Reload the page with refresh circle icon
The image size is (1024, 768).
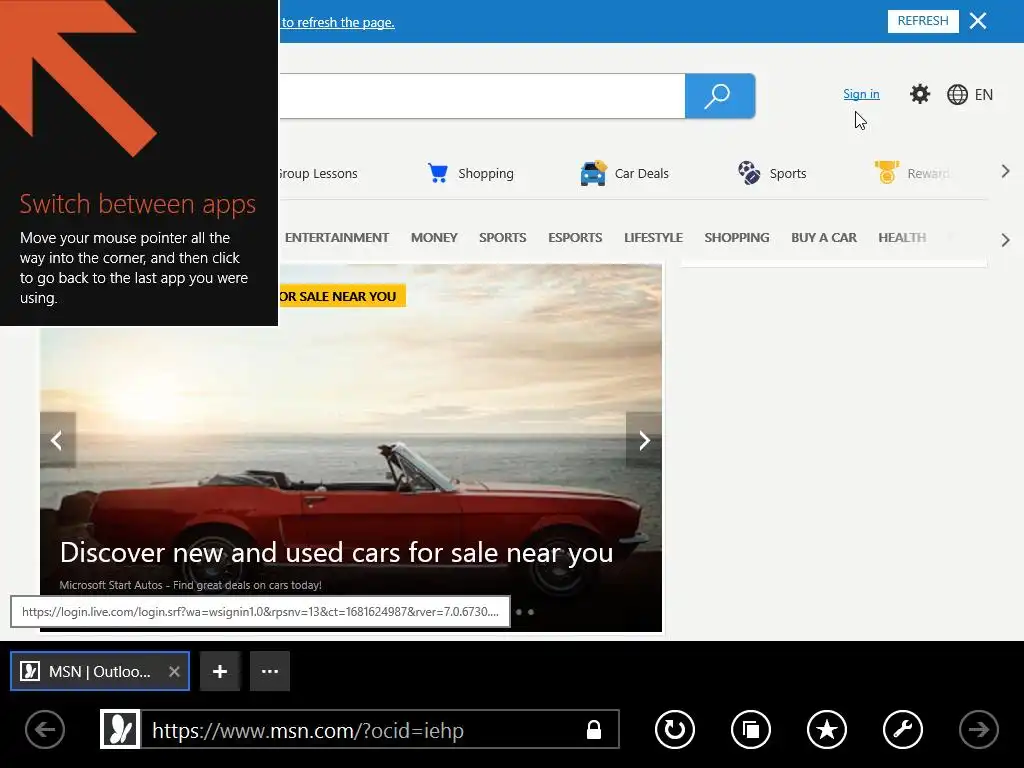coord(675,729)
